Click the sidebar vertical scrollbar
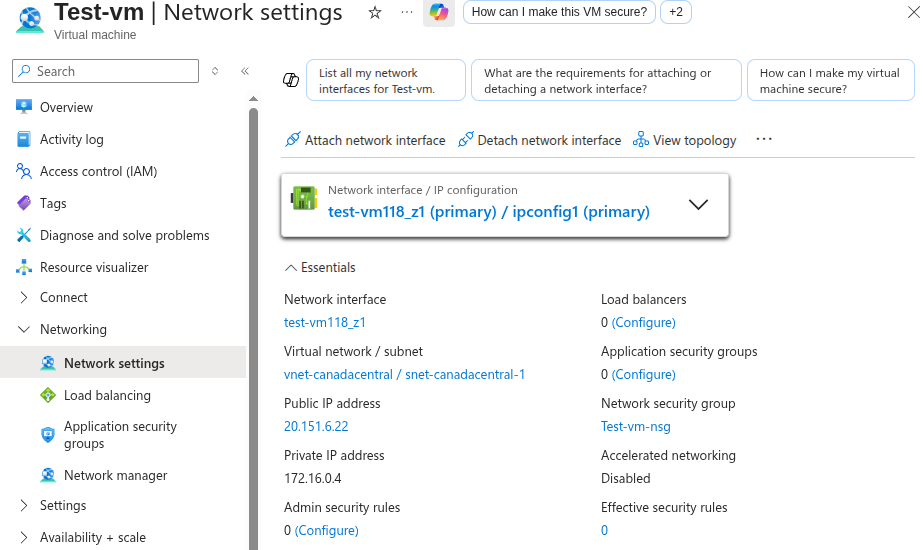This screenshot has height=550, width=923. tap(253, 330)
